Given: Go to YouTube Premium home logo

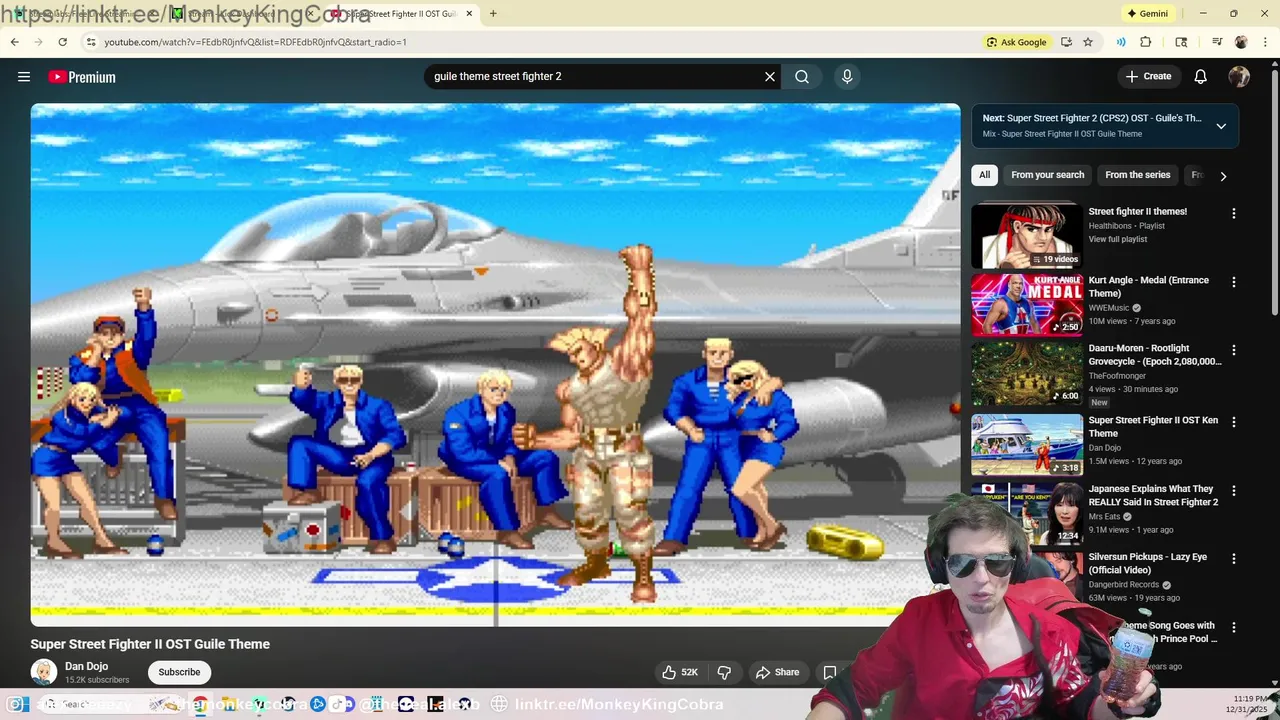Looking at the screenshot, I should click(82, 77).
